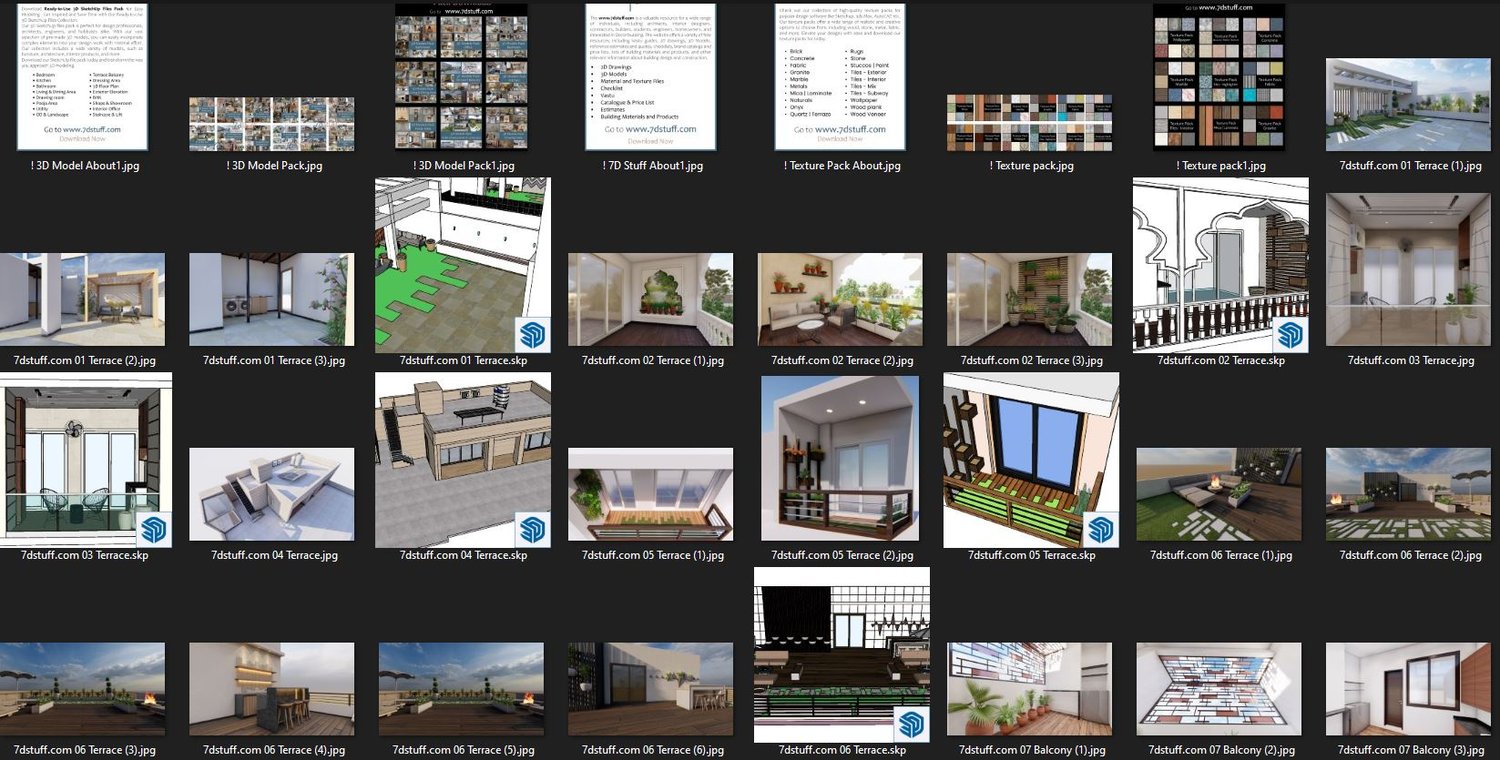
Task: Click the label '7dstuff.com 05 Terrace (2).jpg'
Action: click(840, 556)
